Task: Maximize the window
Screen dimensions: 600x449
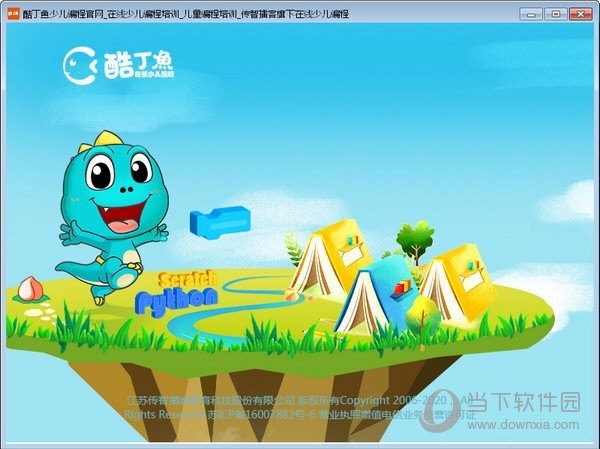Action: pyautogui.click(x=556, y=14)
